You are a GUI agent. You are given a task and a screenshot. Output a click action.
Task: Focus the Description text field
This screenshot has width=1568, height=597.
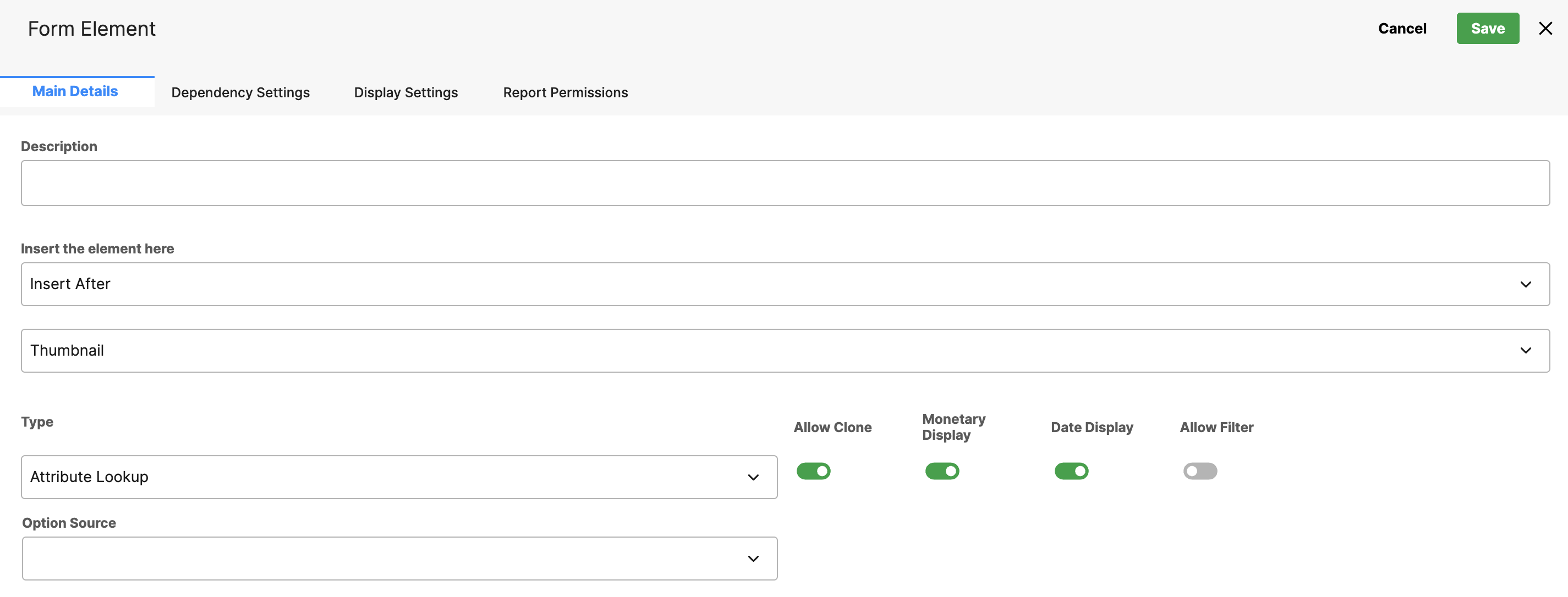coord(784,183)
